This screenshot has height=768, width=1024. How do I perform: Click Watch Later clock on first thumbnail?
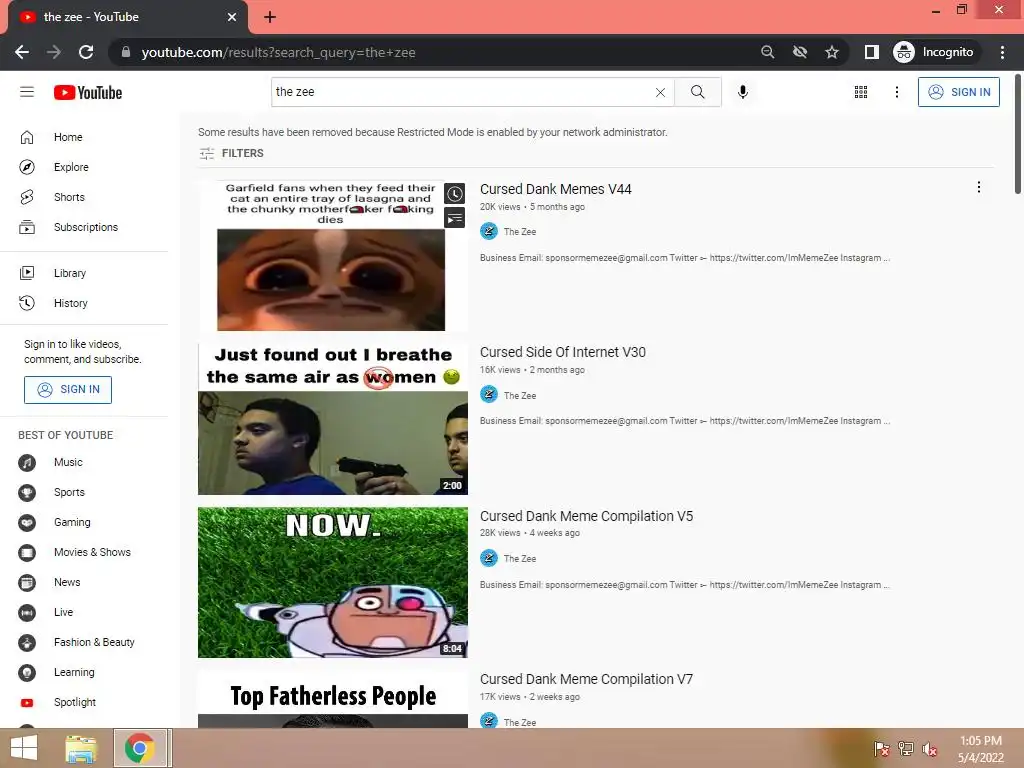[x=455, y=193]
